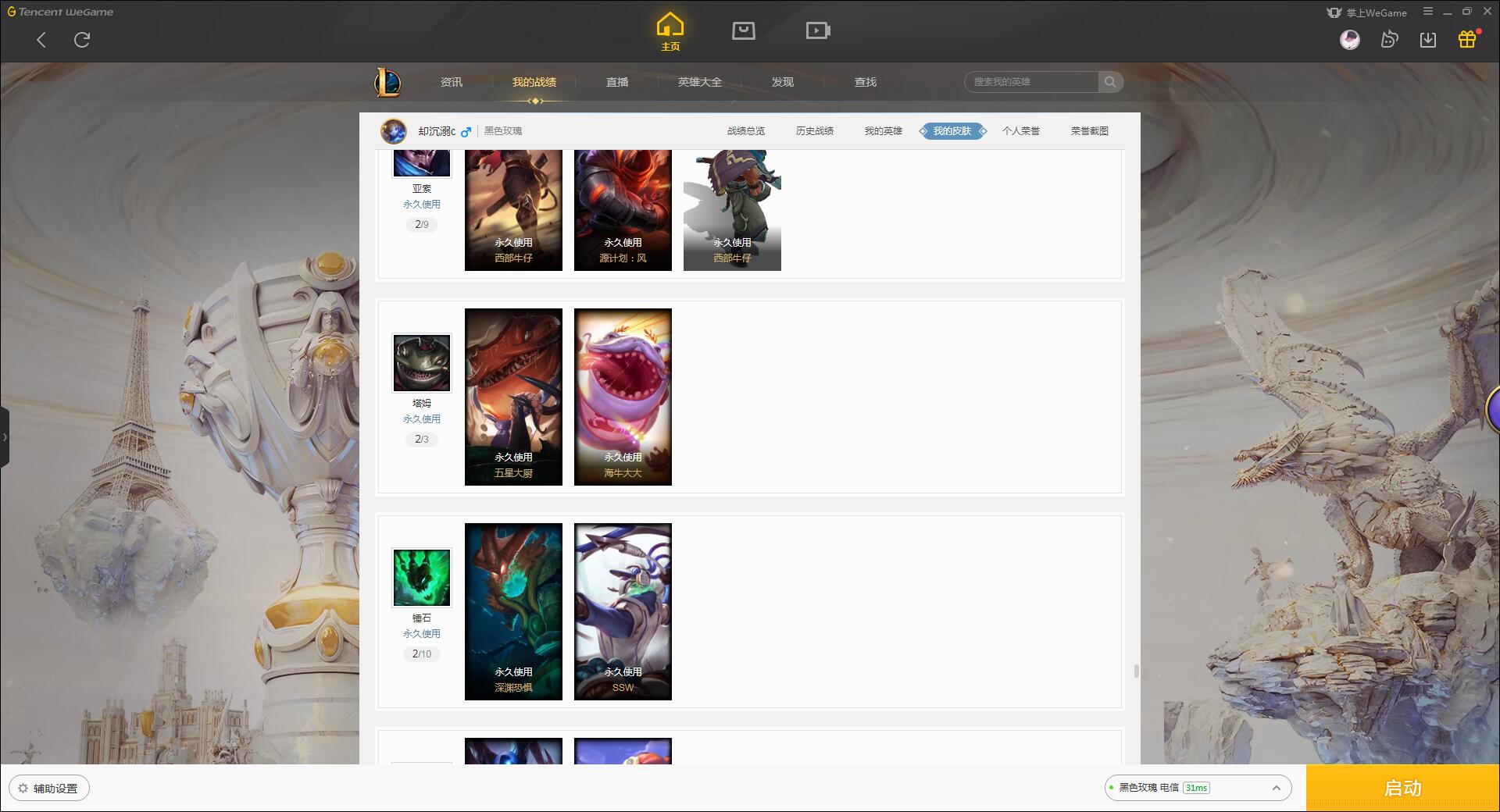Open the gift box icon

point(1467,39)
